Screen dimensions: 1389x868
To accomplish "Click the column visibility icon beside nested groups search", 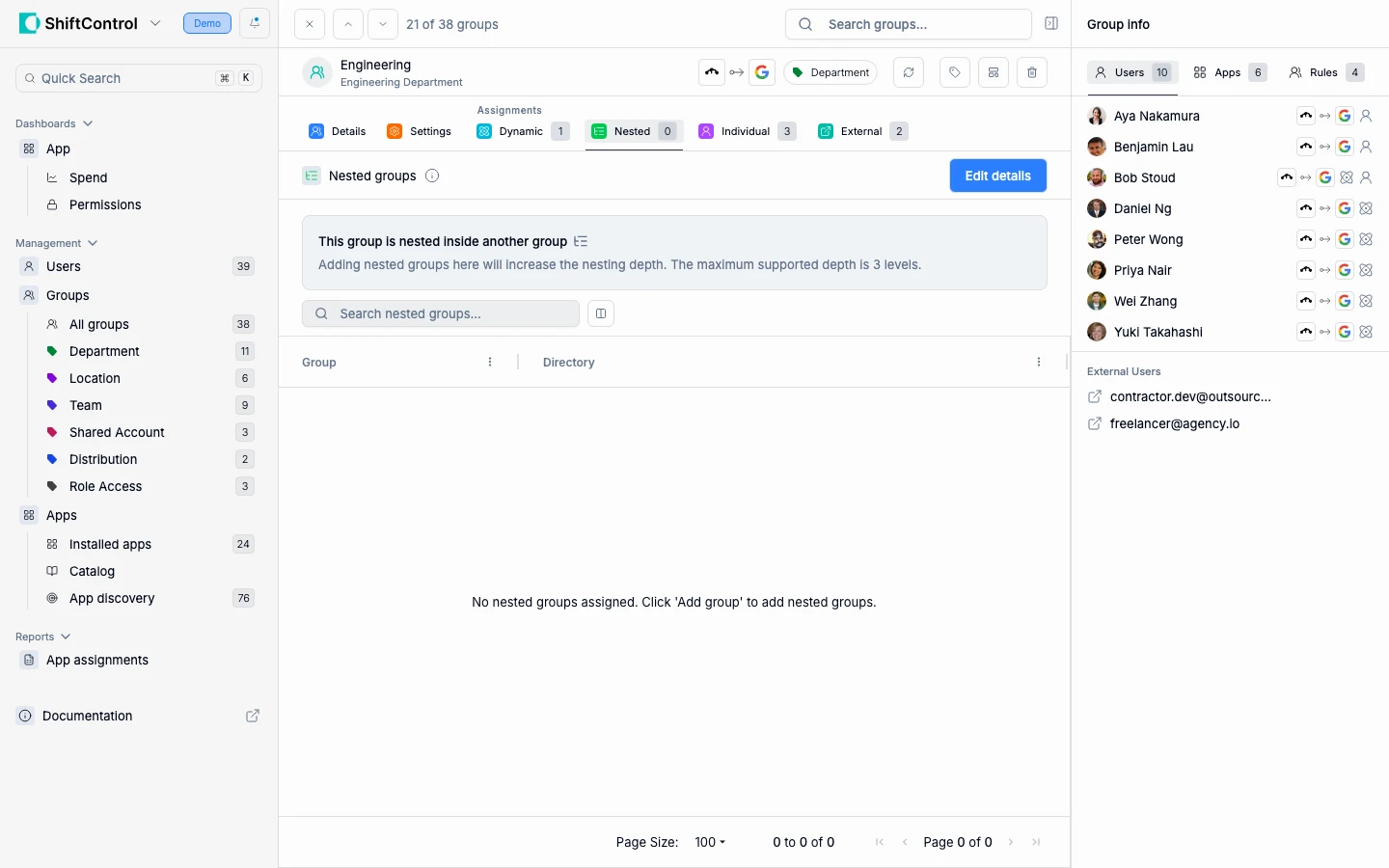I will [x=601, y=313].
